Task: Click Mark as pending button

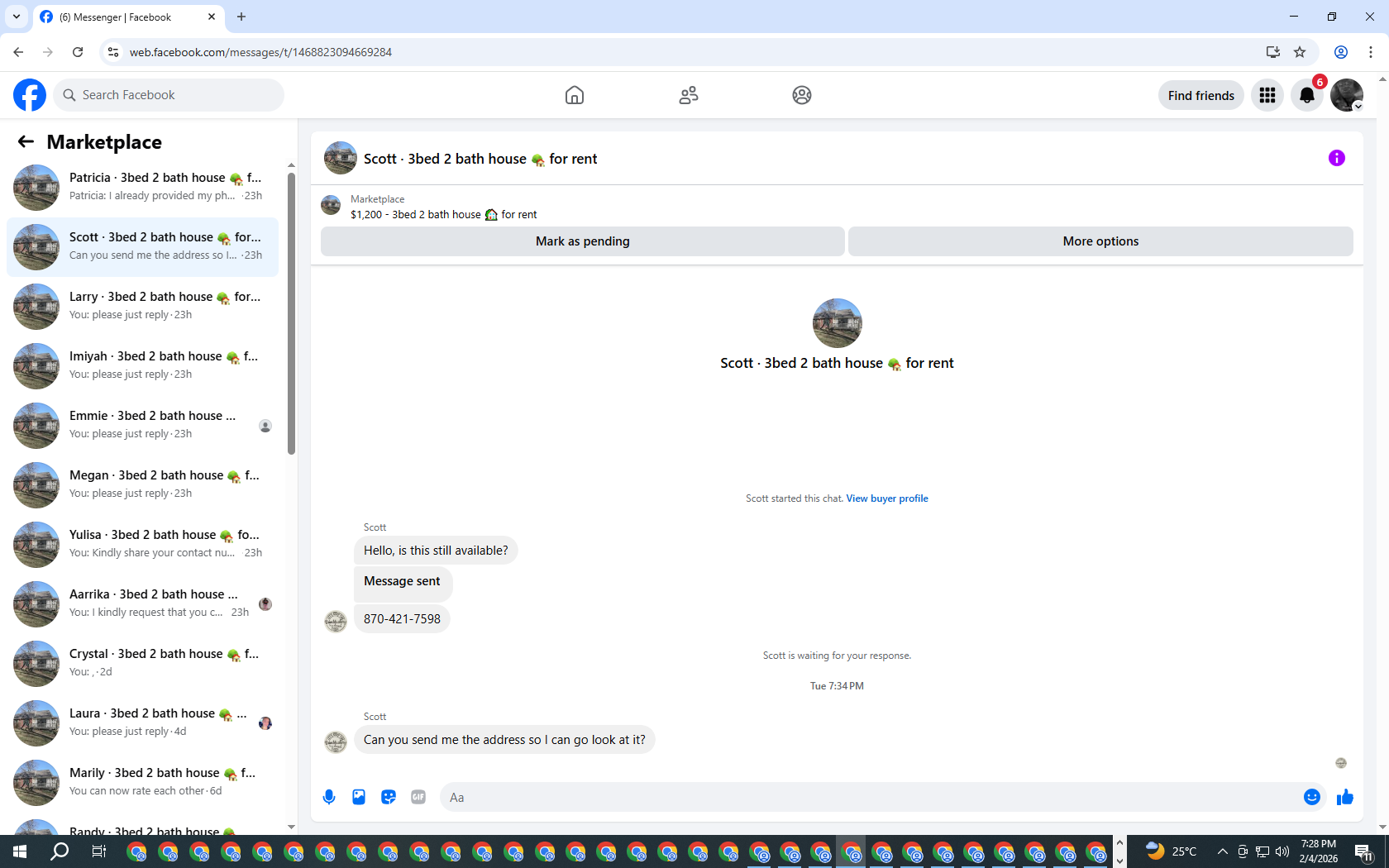Action: tap(583, 241)
